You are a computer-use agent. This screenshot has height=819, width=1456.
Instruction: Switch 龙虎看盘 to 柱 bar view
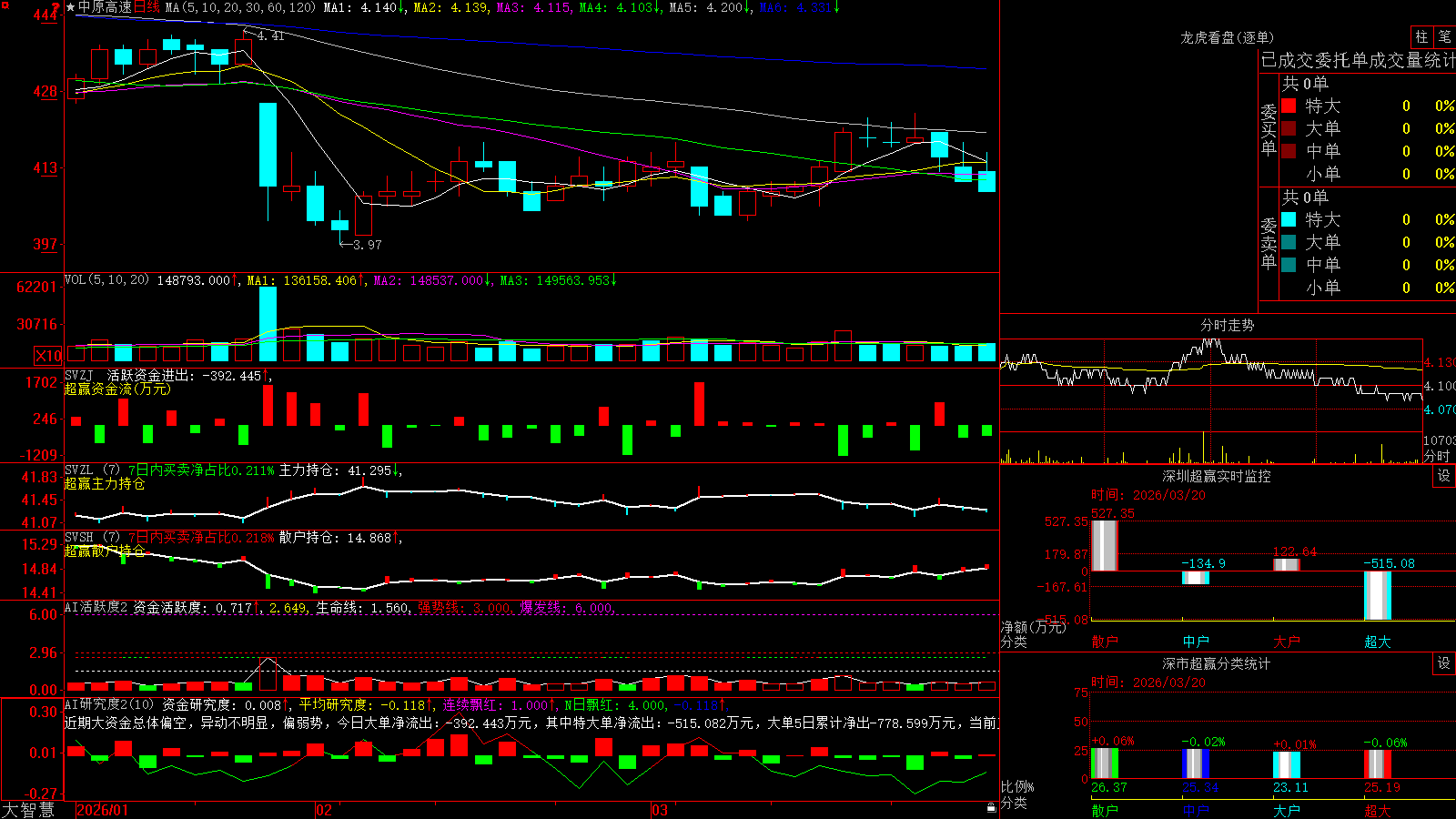tap(1421, 36)
